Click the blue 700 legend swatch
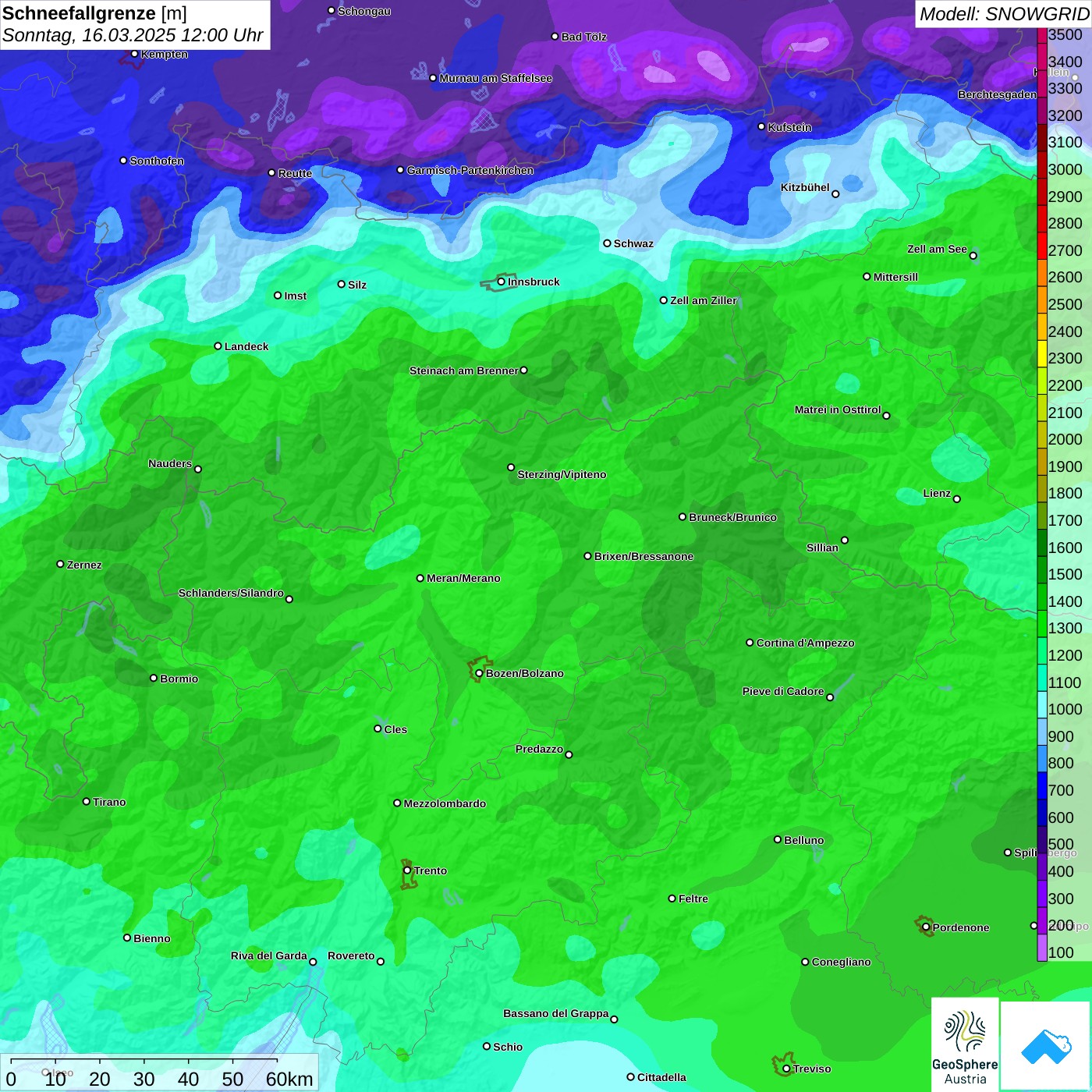 coord(1042,786)
